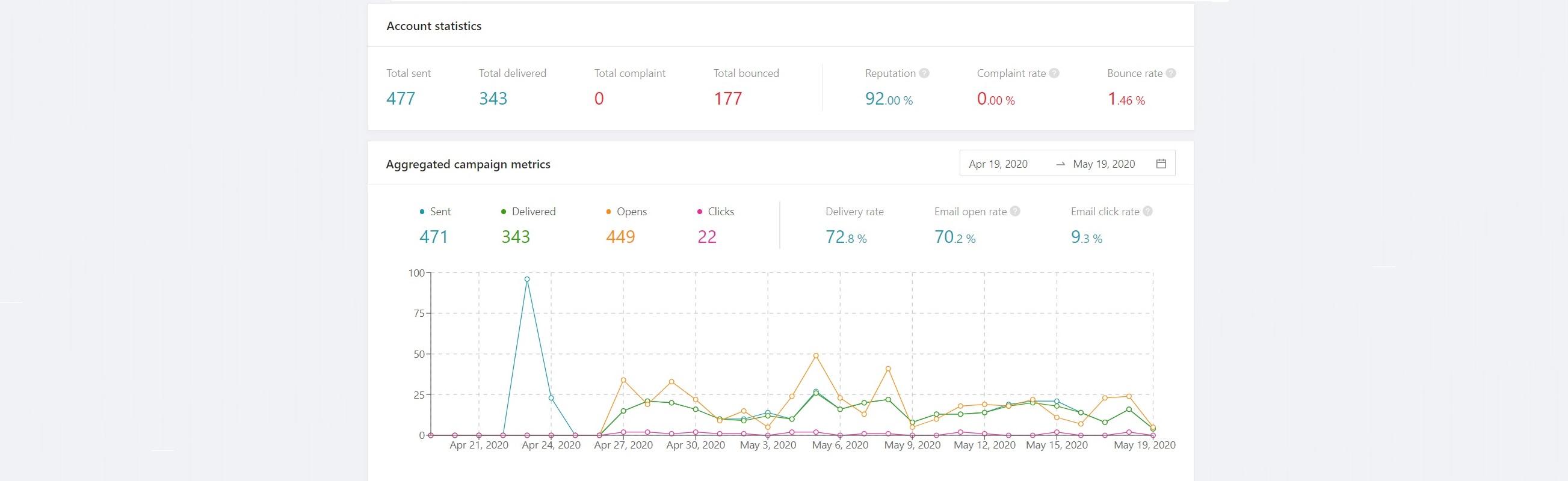Click the Delivery rate label
Image resolution: width=1568 pixels, height=481 pixels.
854,212
